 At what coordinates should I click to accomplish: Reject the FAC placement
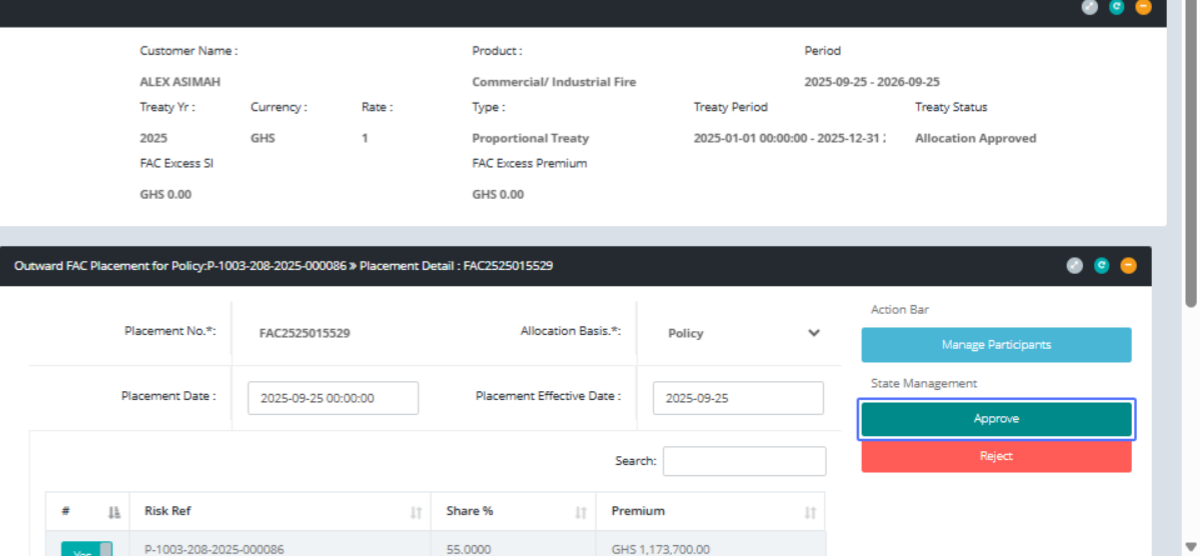point(996,456)
